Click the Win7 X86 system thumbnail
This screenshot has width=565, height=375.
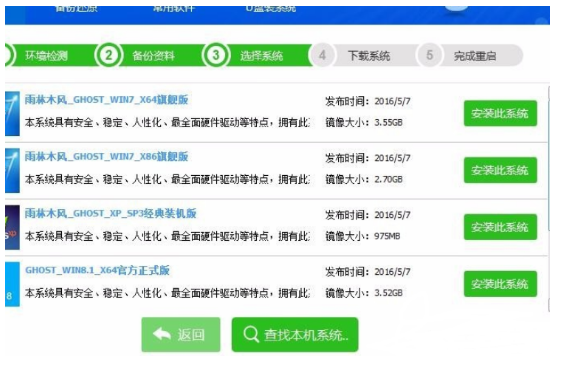point(12,170)
